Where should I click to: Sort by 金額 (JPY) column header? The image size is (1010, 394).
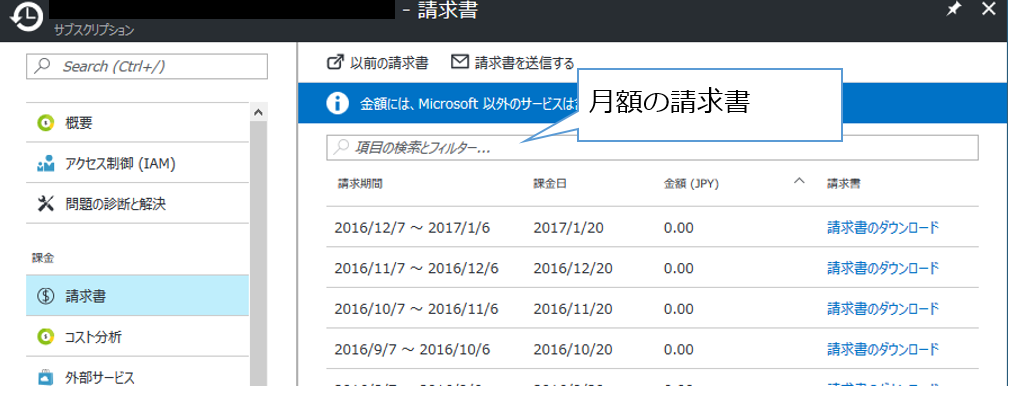click(x=692, y=183)
